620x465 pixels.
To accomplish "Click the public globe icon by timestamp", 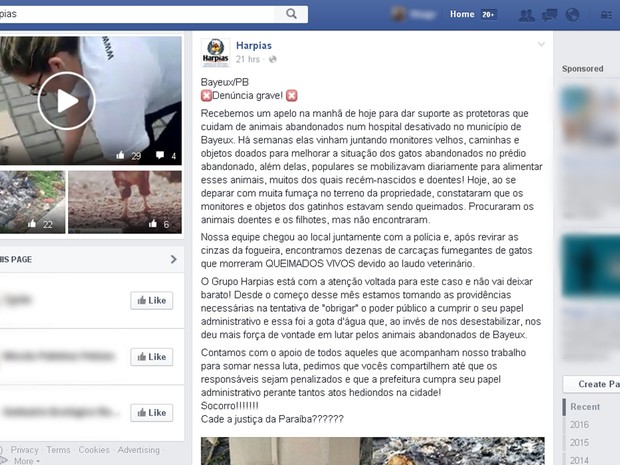I will click(x=272, y=59).
